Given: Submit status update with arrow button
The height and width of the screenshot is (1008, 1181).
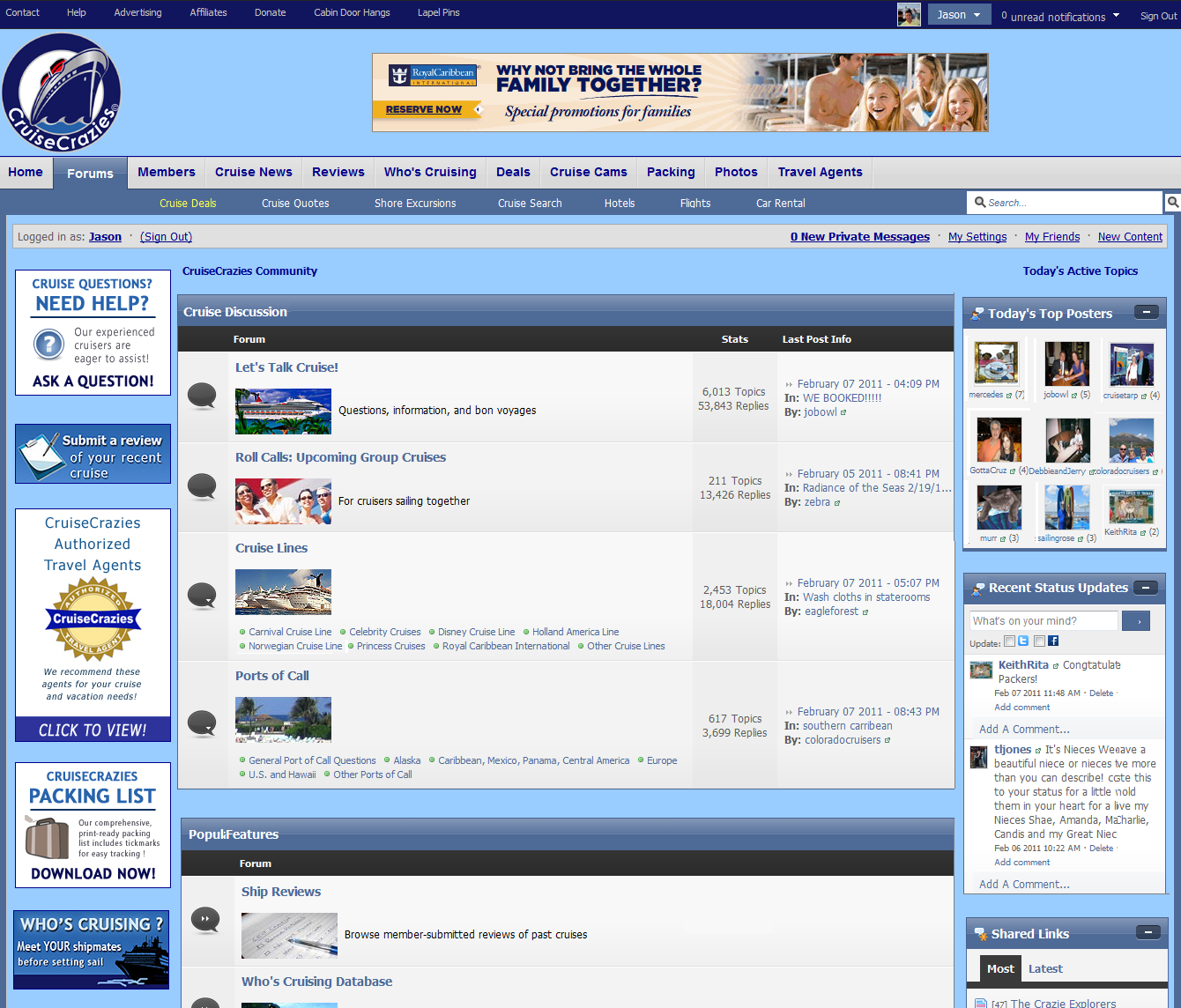Looking at the screenshot, I should 1137,621.
